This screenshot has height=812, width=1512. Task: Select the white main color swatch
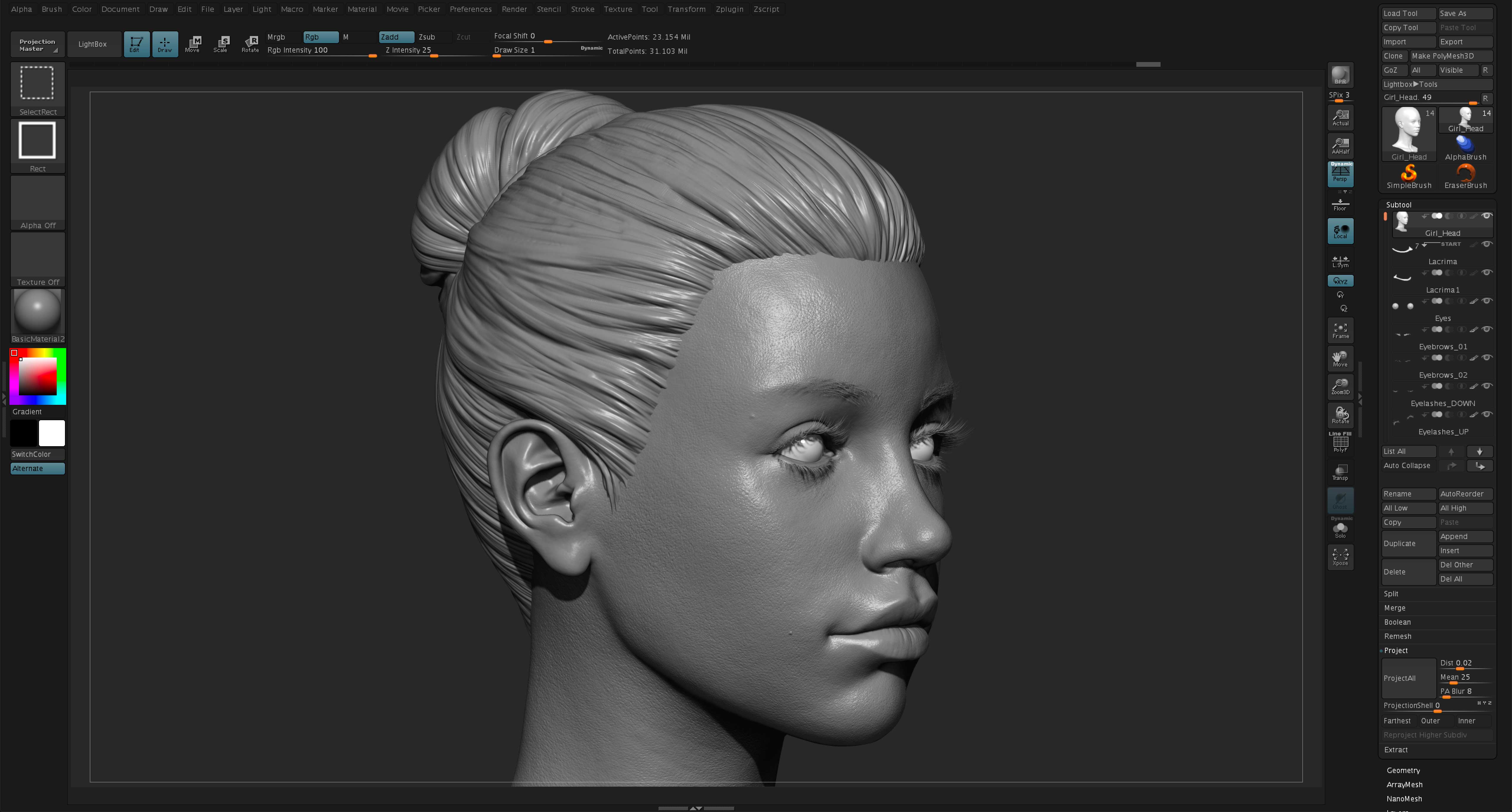(x=52, y=433)
